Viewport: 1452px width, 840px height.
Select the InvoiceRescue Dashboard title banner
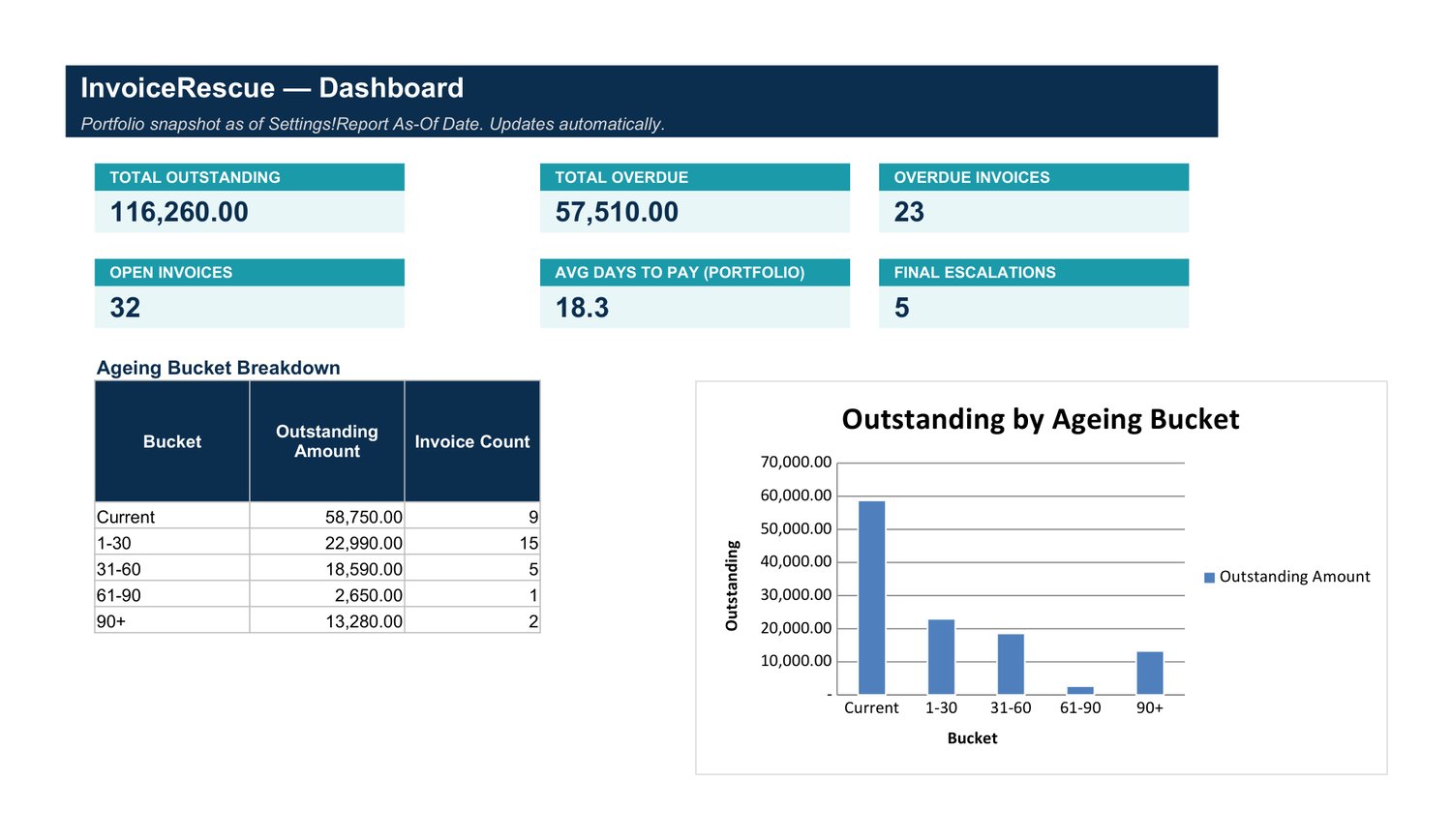642,102
